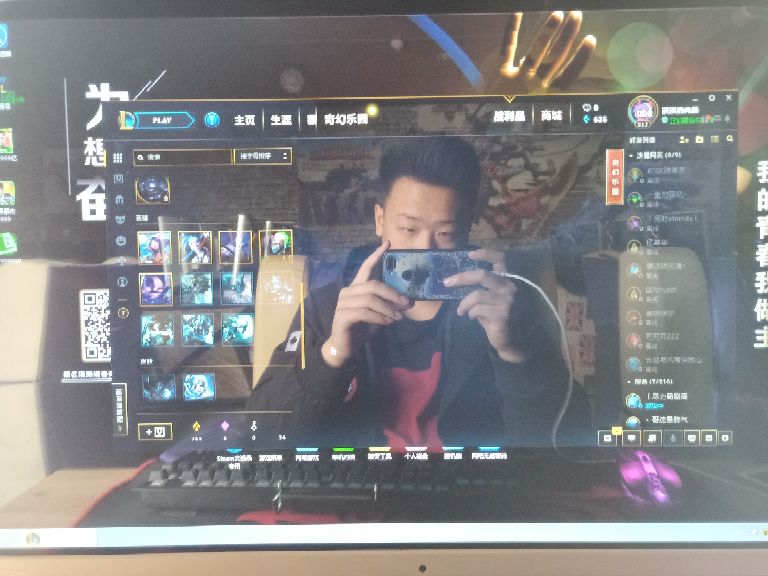Open the sort order dropdown
768x576 pixels.
262,157
